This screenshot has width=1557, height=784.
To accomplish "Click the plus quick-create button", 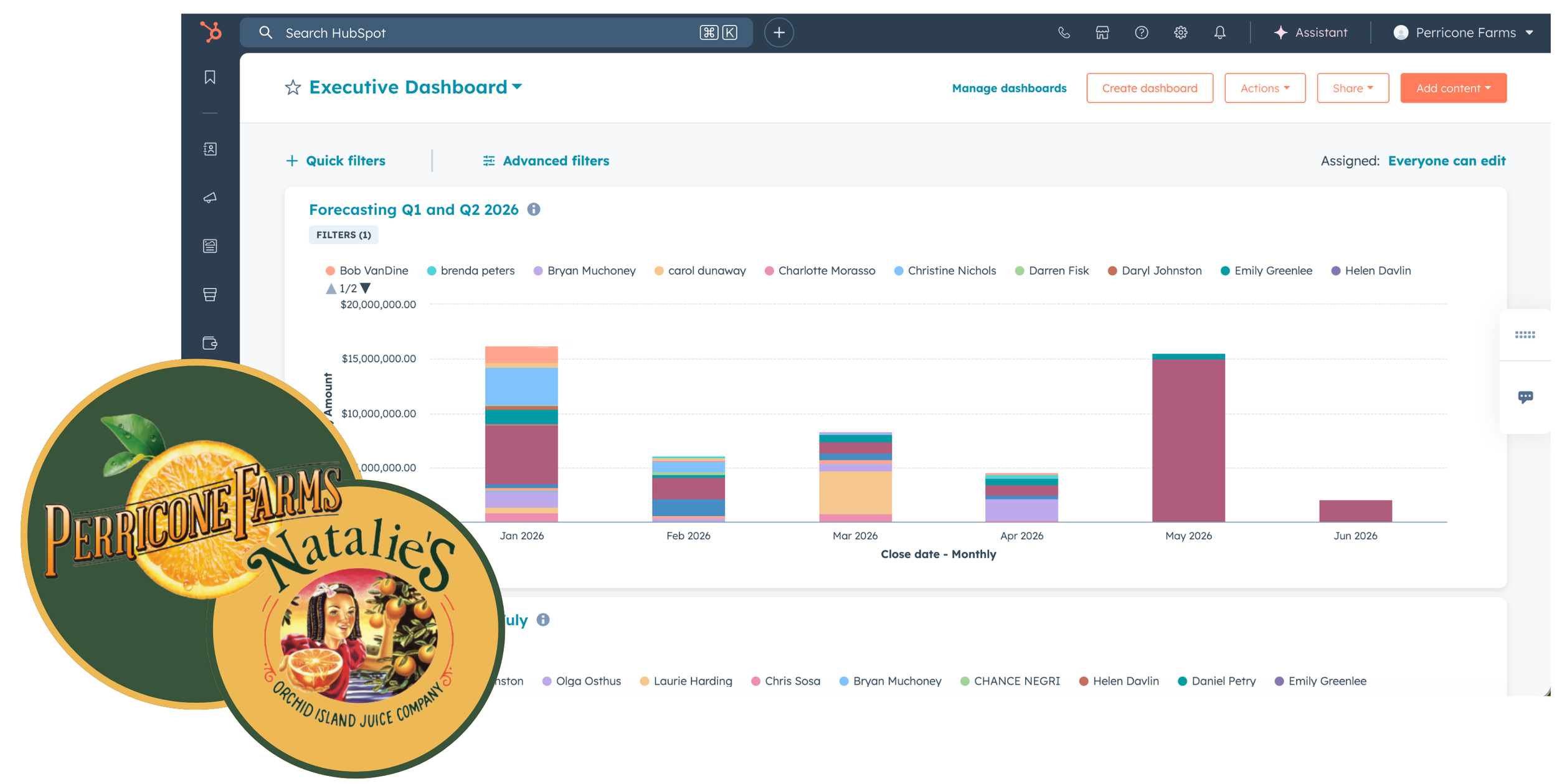I will [778, 32].
